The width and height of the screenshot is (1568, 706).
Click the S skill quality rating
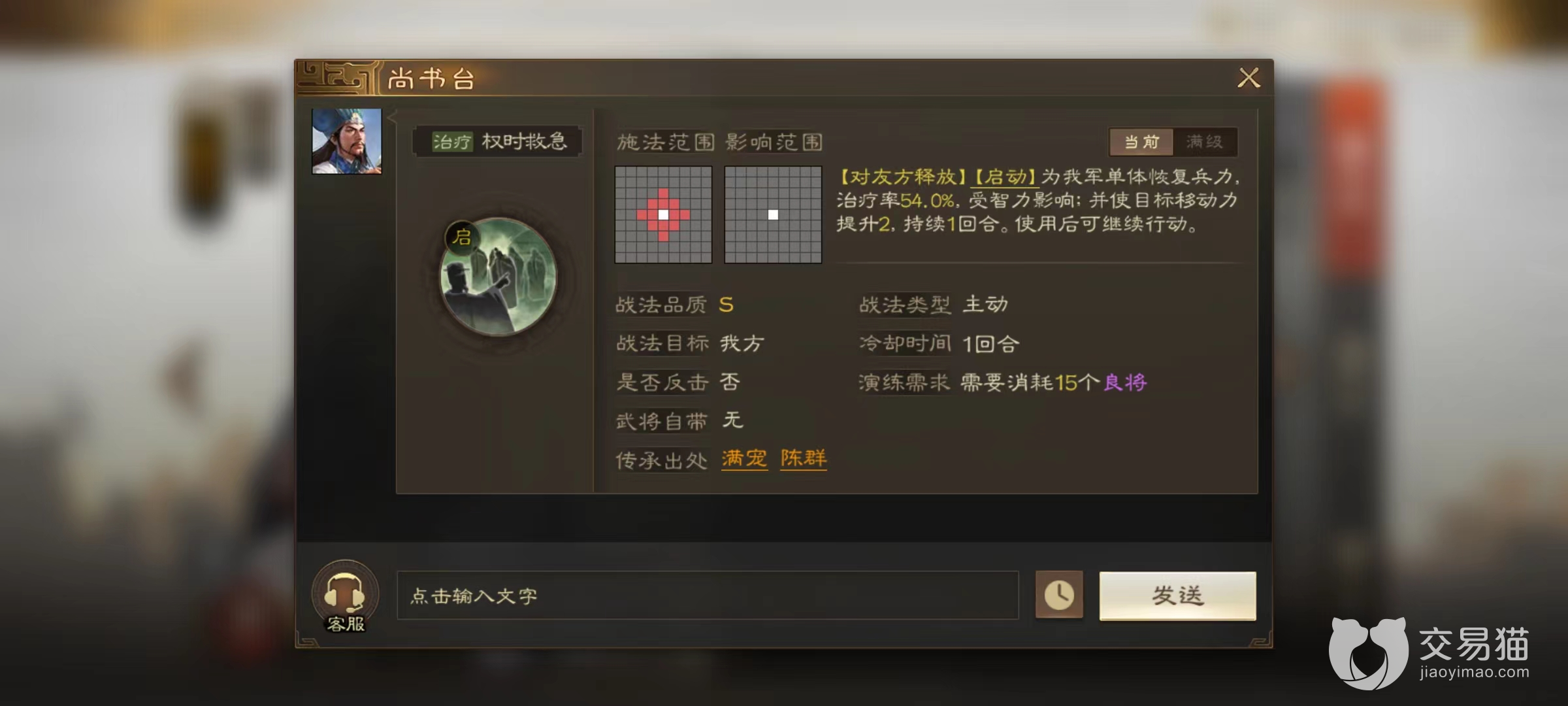726,305
